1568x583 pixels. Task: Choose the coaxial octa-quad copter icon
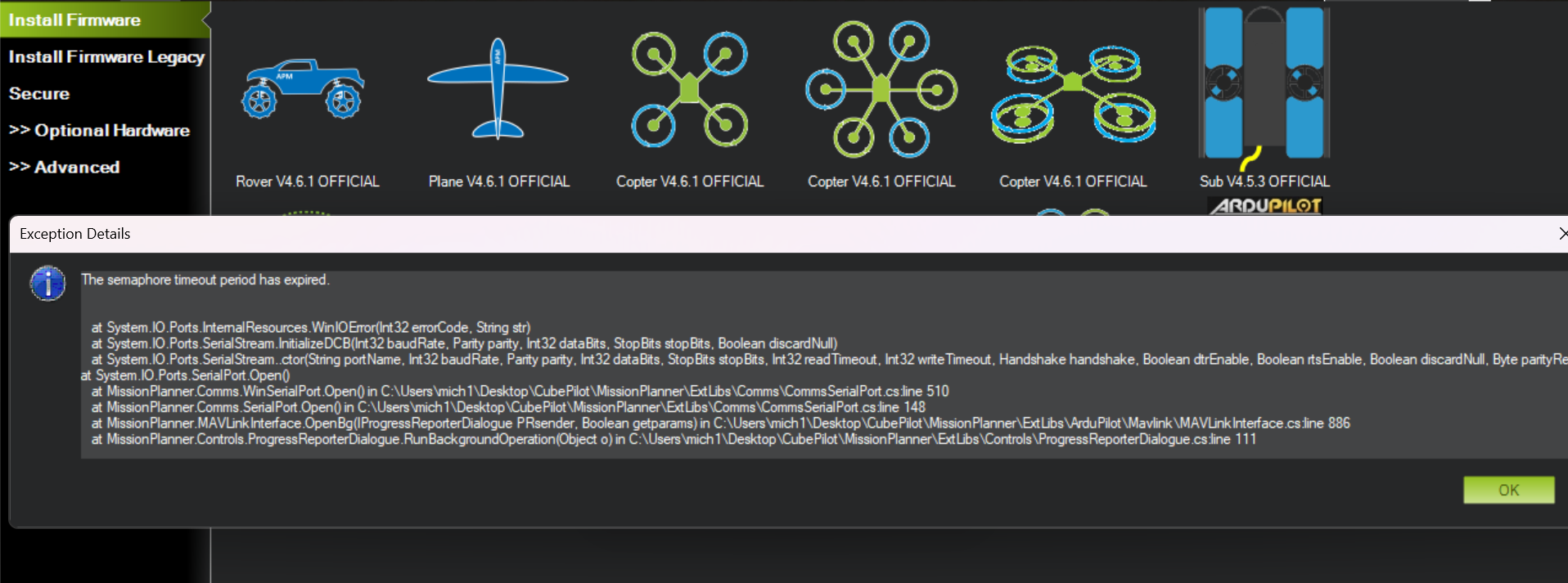pyautogui.click(x=1073, y=94)
